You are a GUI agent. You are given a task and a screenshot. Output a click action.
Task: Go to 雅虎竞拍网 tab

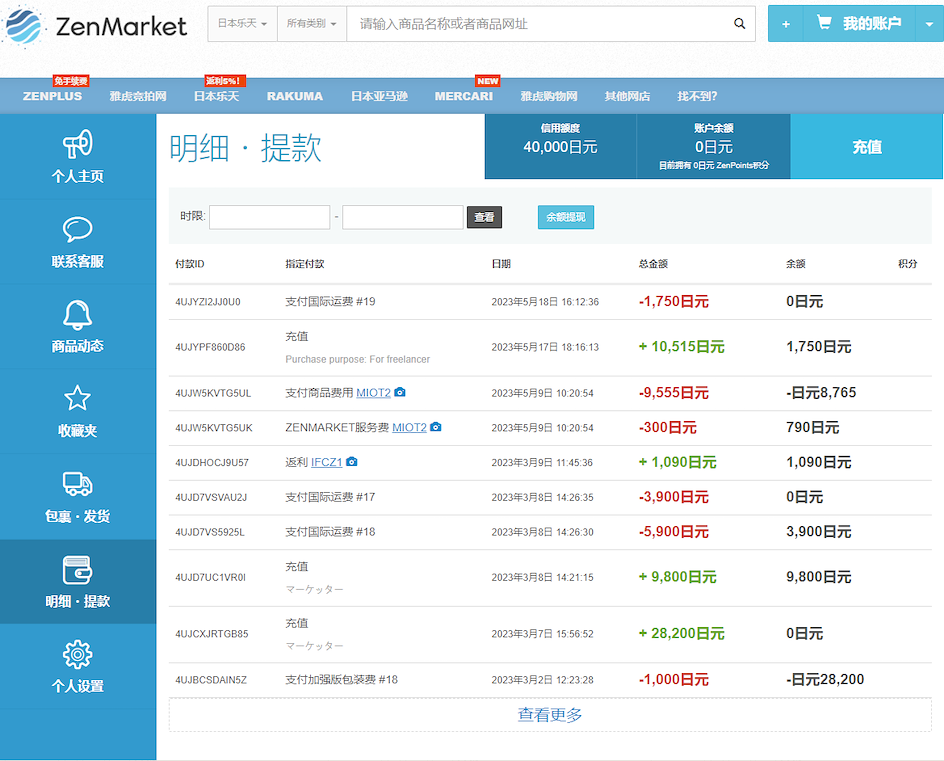[138, 96]
